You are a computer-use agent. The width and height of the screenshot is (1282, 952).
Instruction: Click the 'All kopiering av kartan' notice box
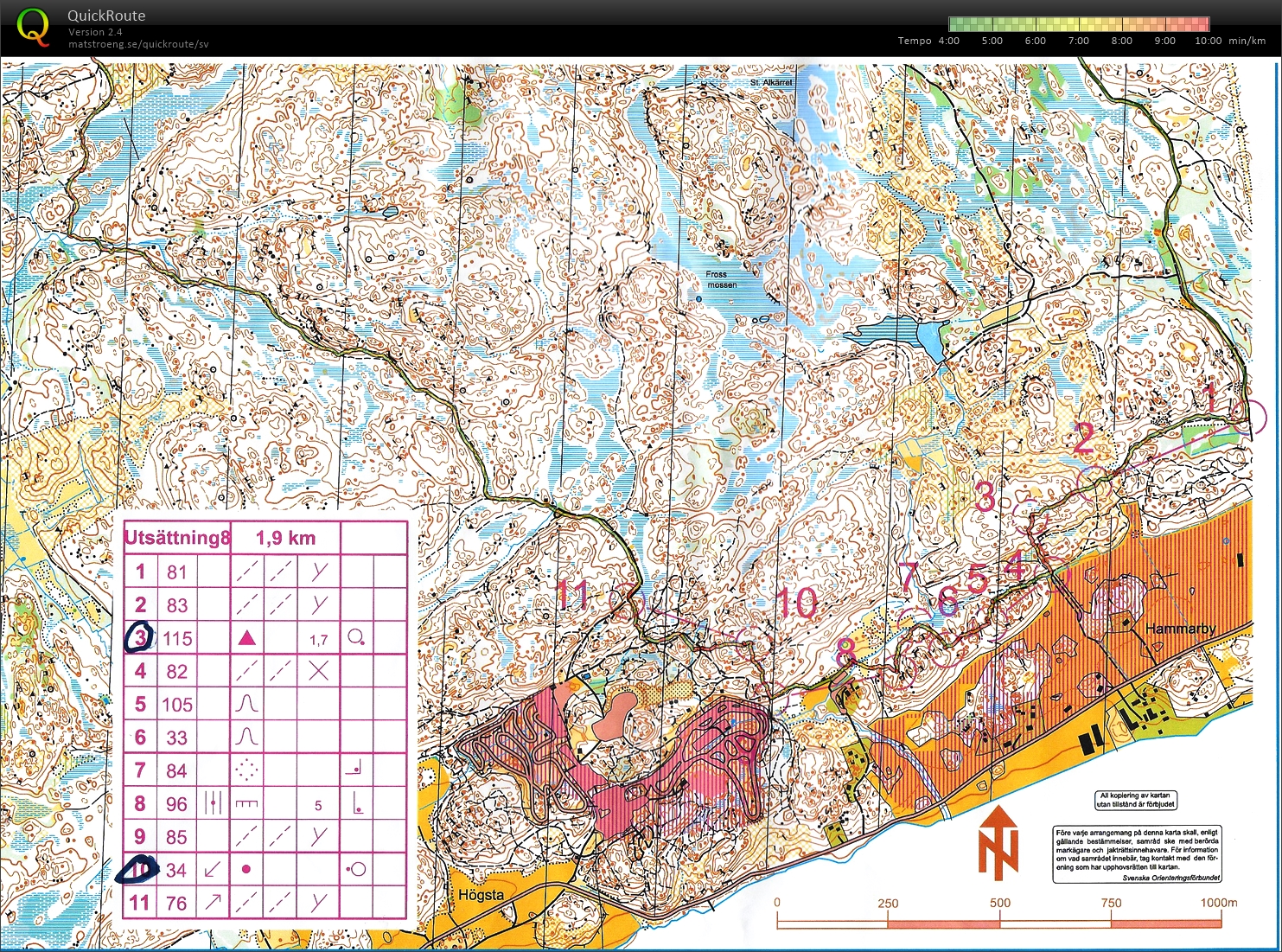[x=1136, y=801]
